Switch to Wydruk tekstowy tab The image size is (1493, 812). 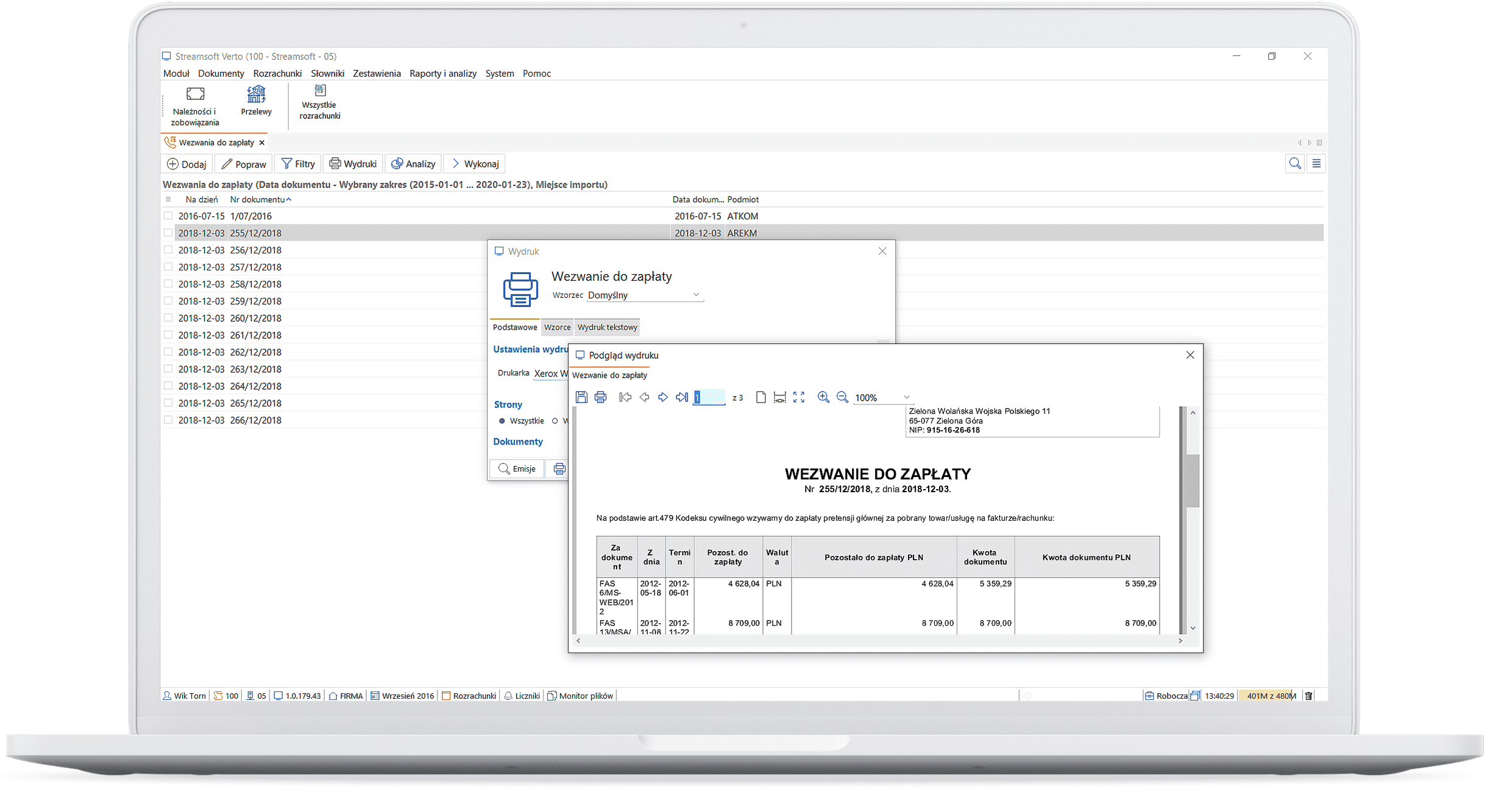click(x=607, y=327)
